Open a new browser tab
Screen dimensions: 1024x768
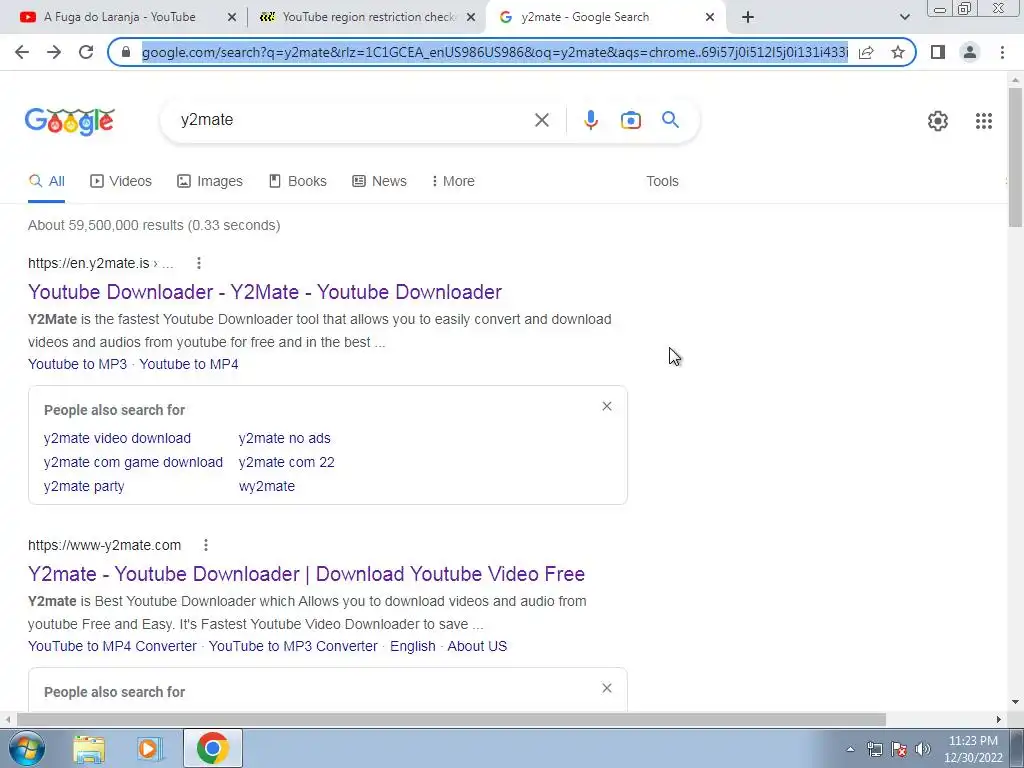click(x=748, y=18)
